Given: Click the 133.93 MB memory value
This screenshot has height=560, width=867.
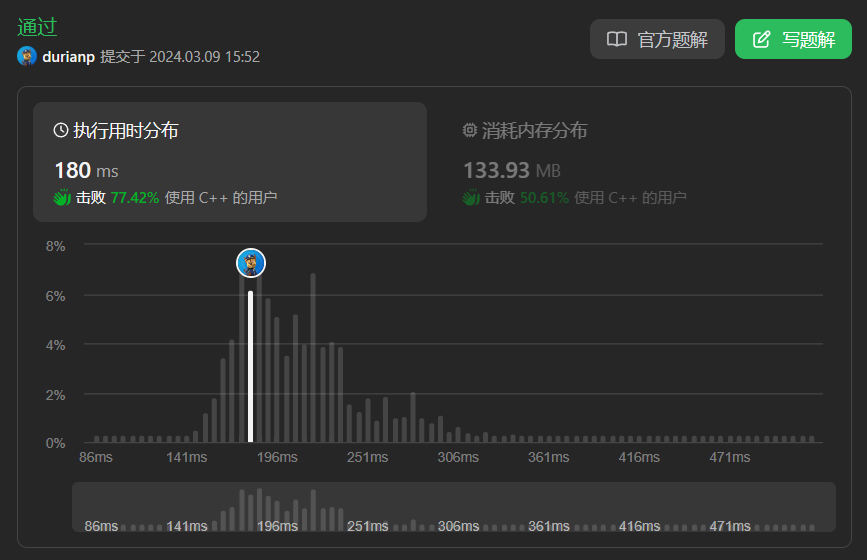Looking at the screenshot, I should click(x=511, y=170).
